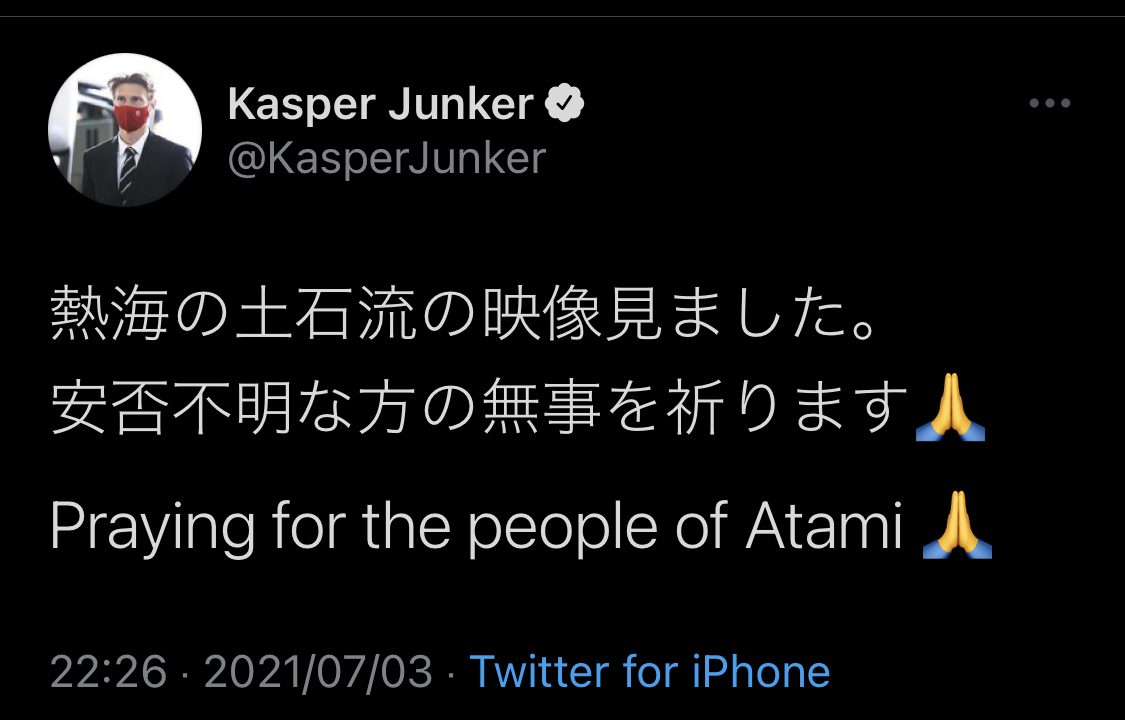Tap the blue verified badge icon

pos(565,104)
